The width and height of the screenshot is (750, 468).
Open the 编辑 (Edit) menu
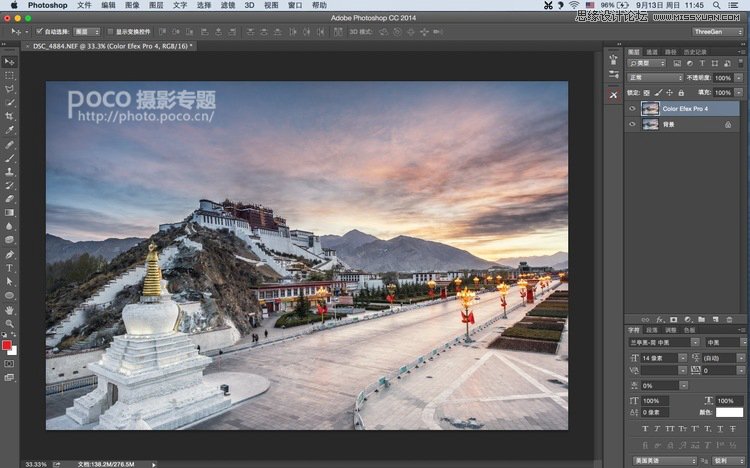tap(108, 5)
